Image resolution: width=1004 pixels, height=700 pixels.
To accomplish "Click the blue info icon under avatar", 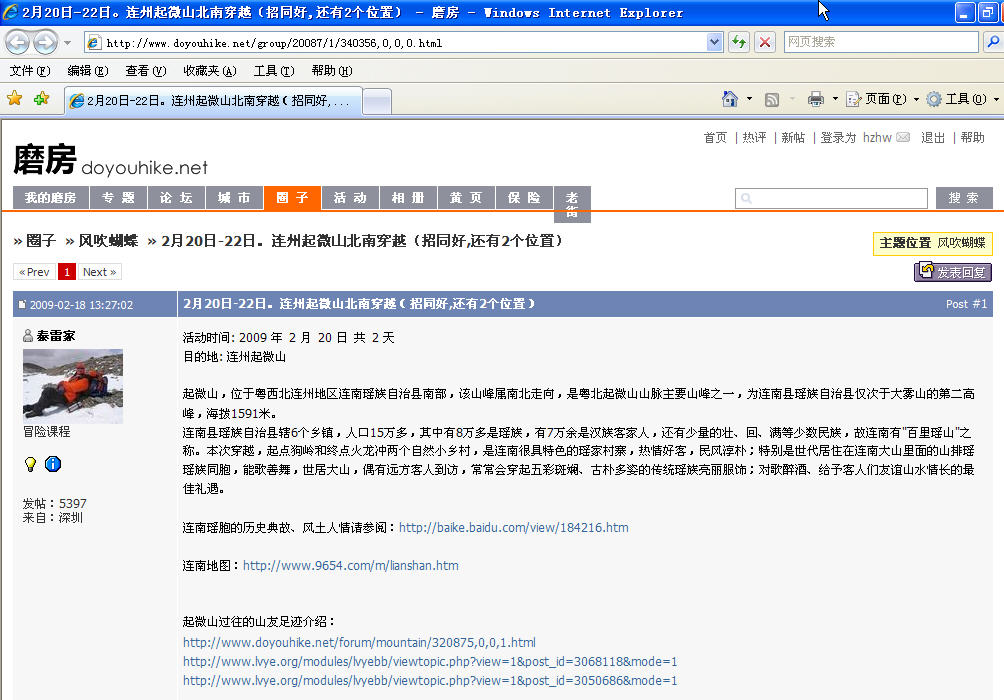I will [x=53, y=464].
